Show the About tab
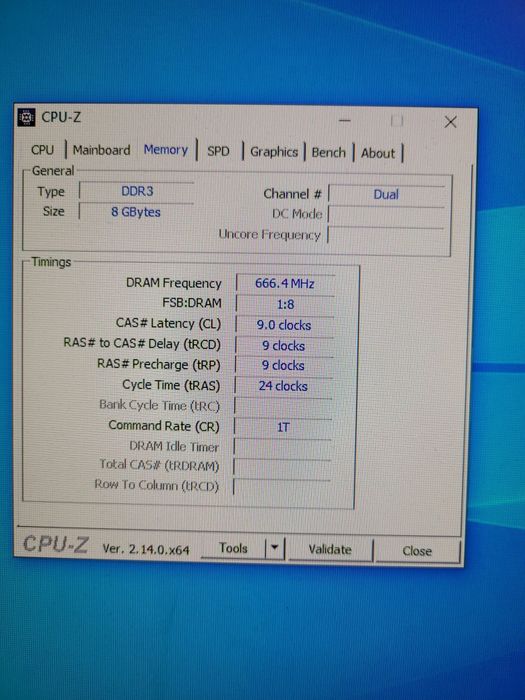 pos(378,154)
